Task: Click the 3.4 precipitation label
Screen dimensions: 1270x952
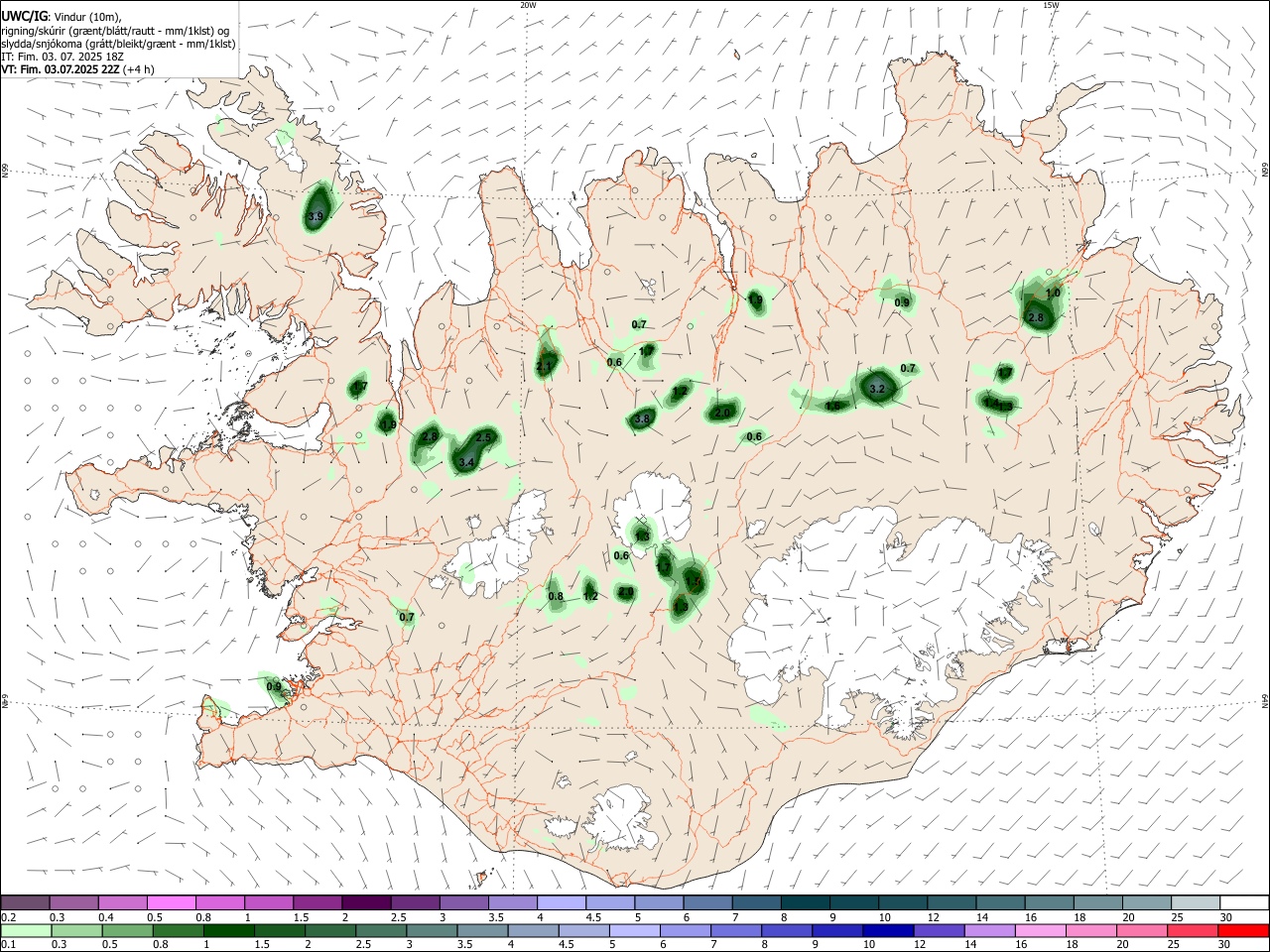Action: 466,463
